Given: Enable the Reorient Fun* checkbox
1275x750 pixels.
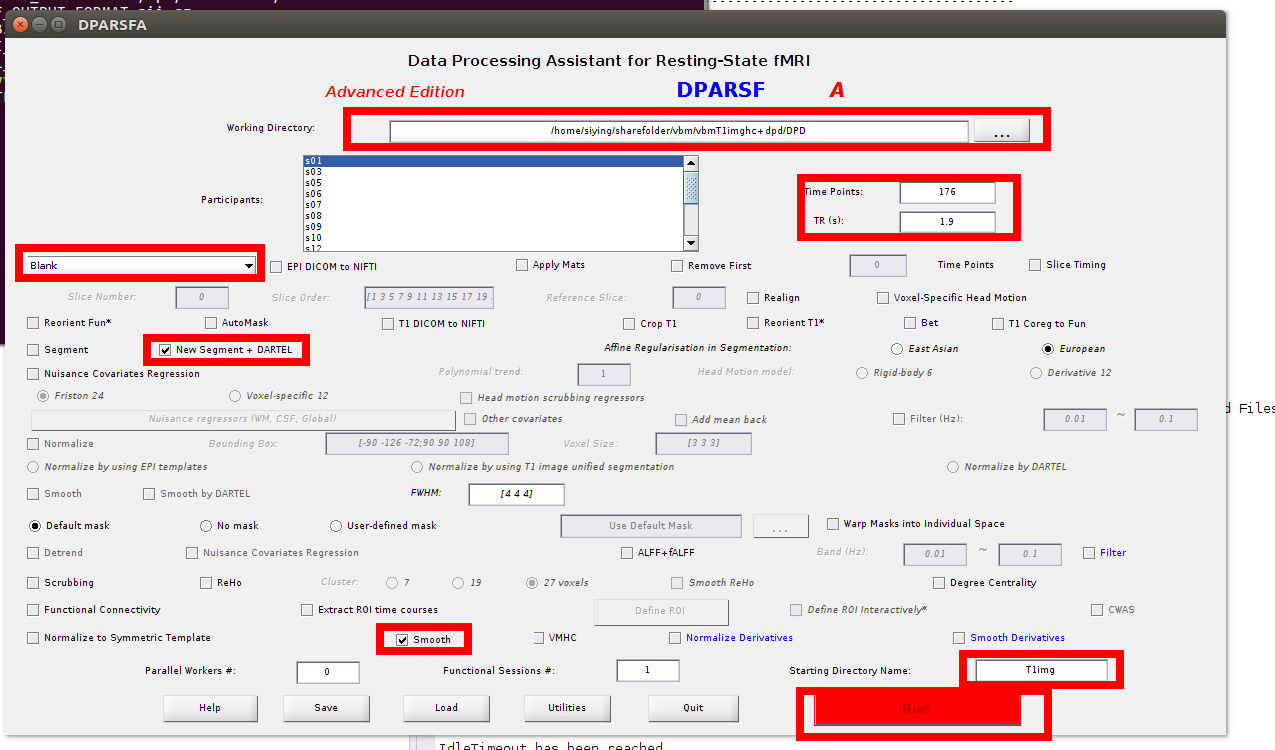Looking at the screenshot, I should tap(33, 323).
